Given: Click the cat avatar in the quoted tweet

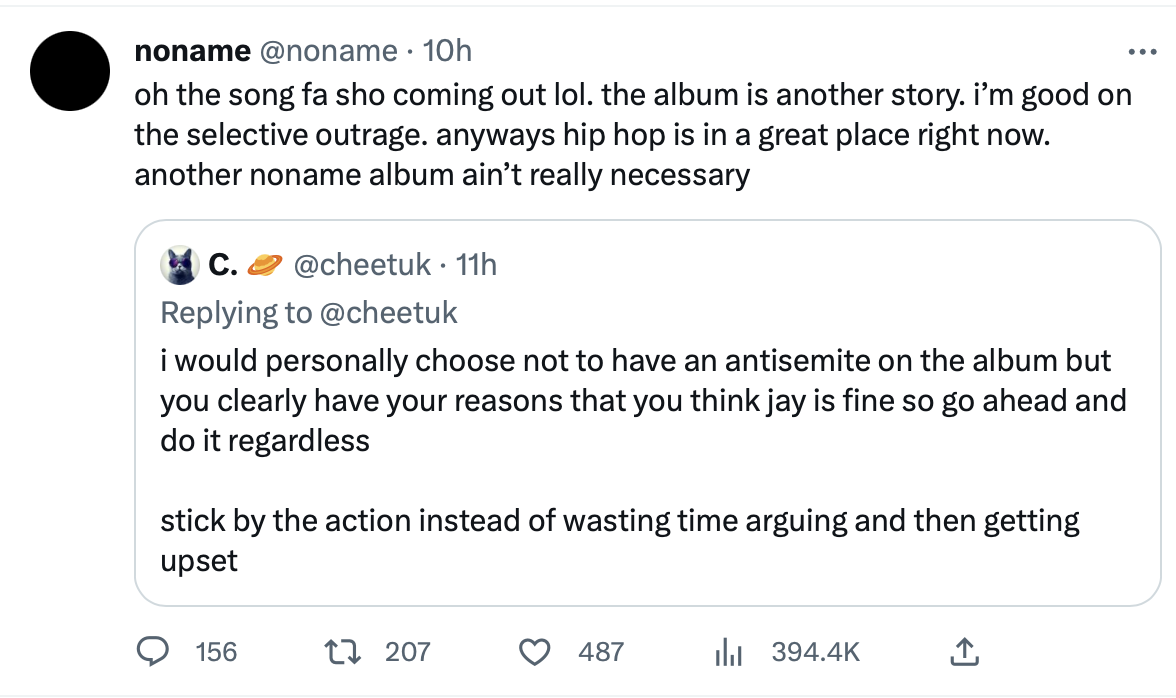Looking at the screenshot, I should tap(180, 265).
